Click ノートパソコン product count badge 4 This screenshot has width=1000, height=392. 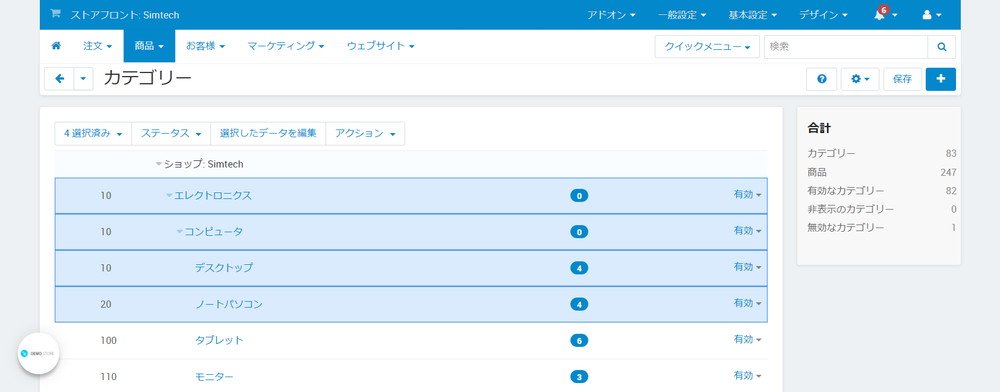click(x=579, y=305)
